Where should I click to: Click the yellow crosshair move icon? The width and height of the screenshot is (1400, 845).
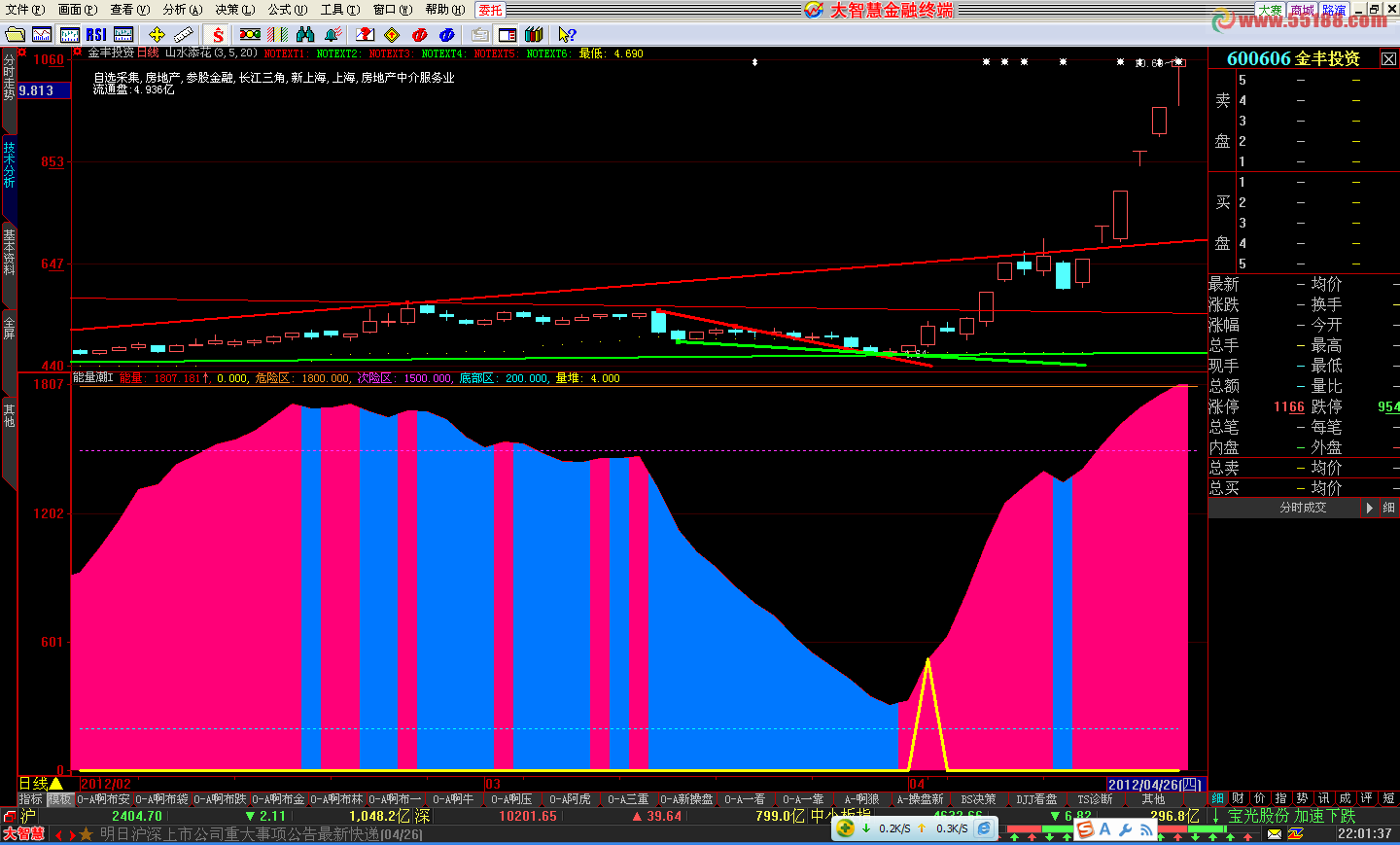[x=157, y=35]
